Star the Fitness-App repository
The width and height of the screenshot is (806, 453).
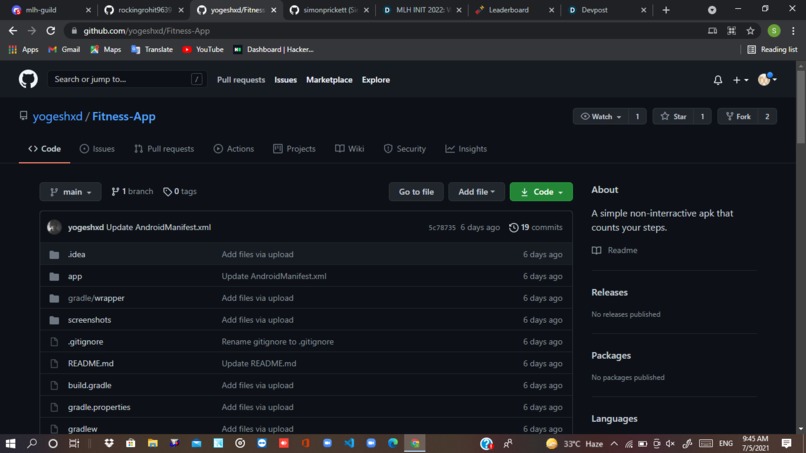(x=673, y=117)
